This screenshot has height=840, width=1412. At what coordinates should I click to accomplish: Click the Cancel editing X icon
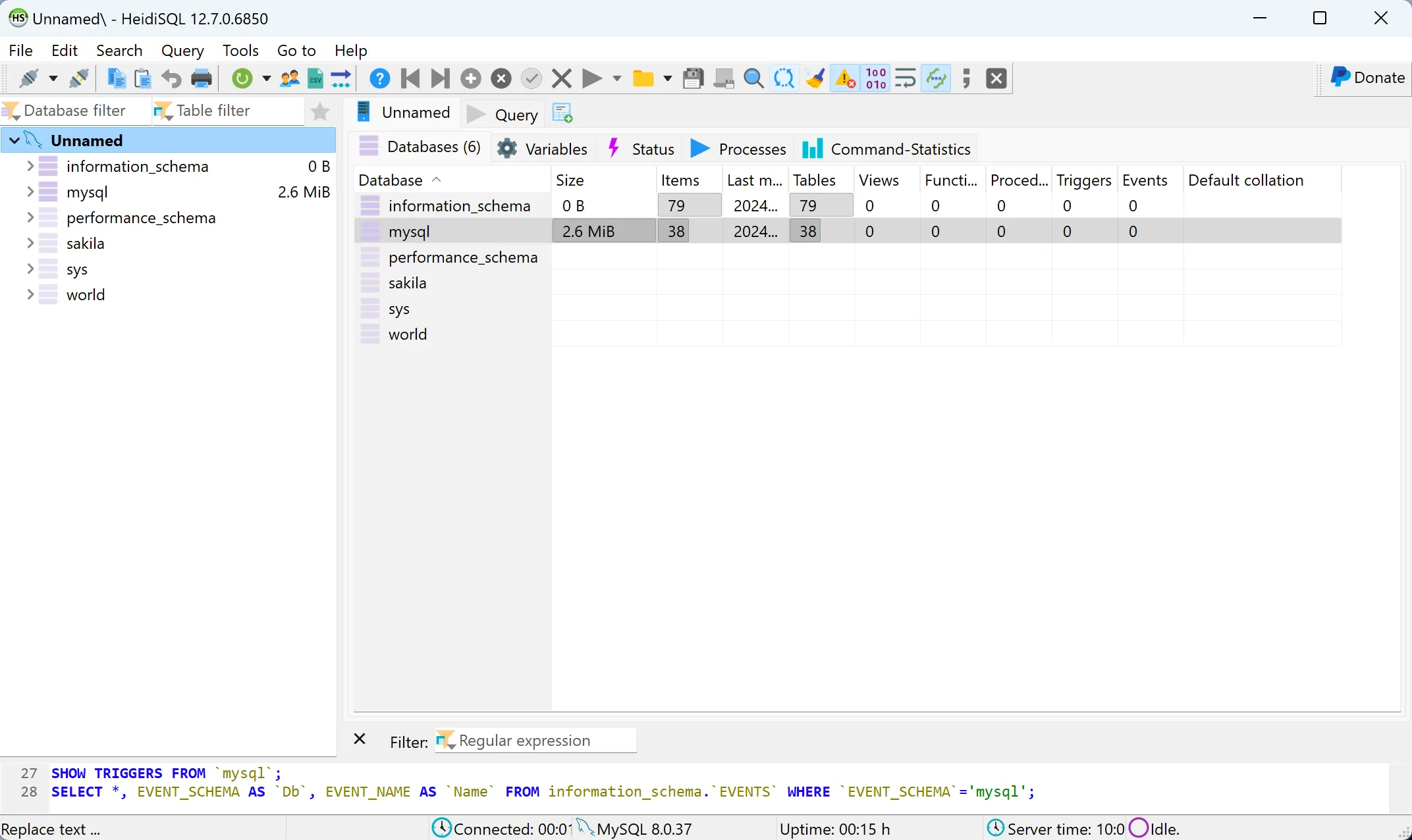tap(561, 78)
